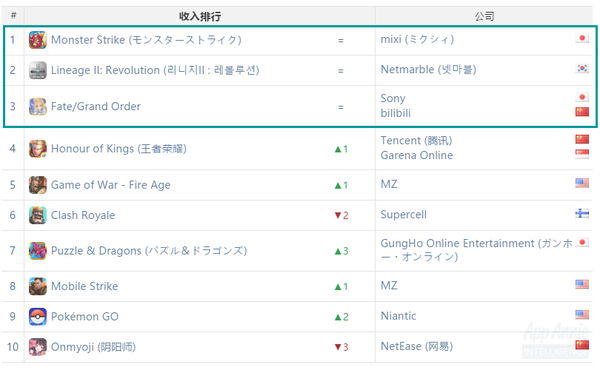Click the Finland flag next to Supercell
The image size is (600, 370).
click(x=582, y=214)
